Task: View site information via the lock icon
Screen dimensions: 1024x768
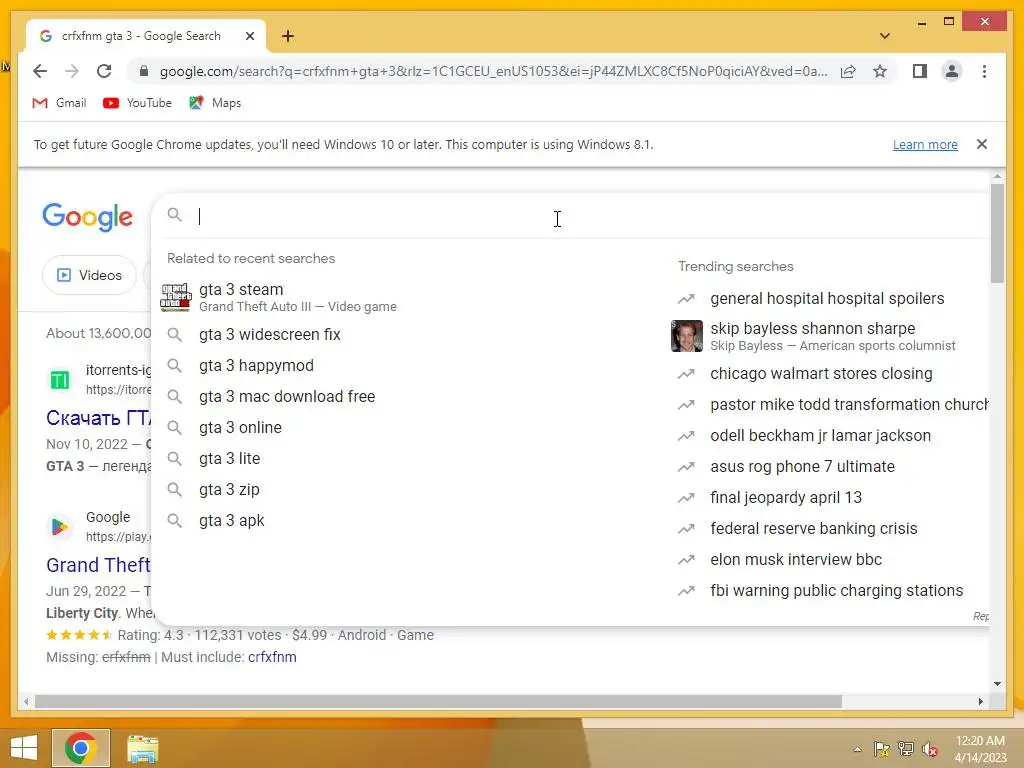Action: tap(144, 71)
